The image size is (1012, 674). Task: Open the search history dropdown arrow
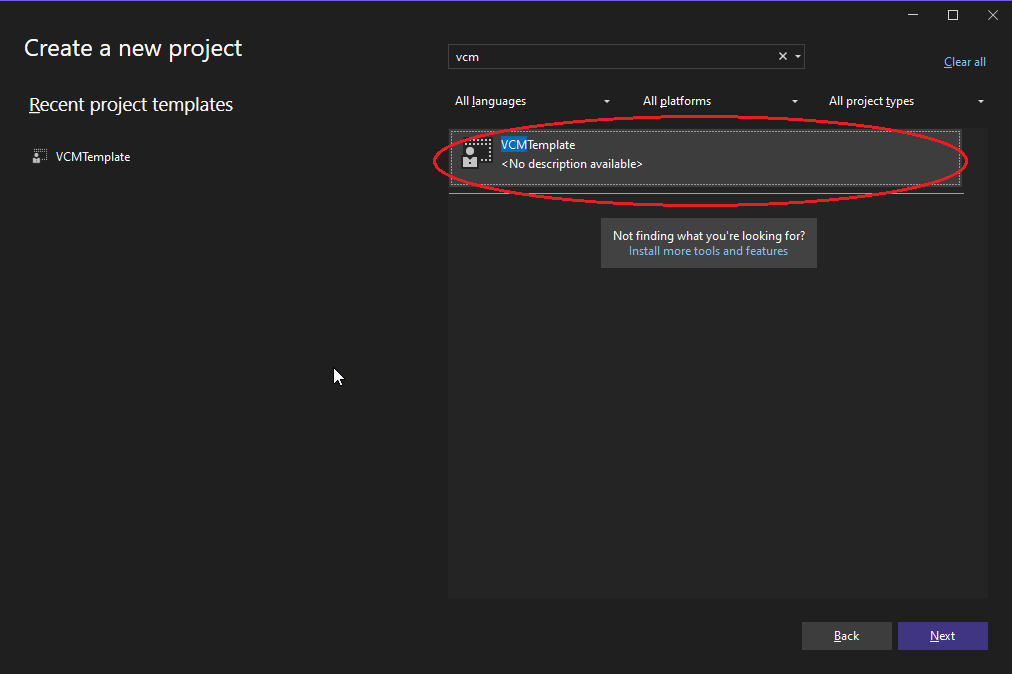click(x=797, y=57)
